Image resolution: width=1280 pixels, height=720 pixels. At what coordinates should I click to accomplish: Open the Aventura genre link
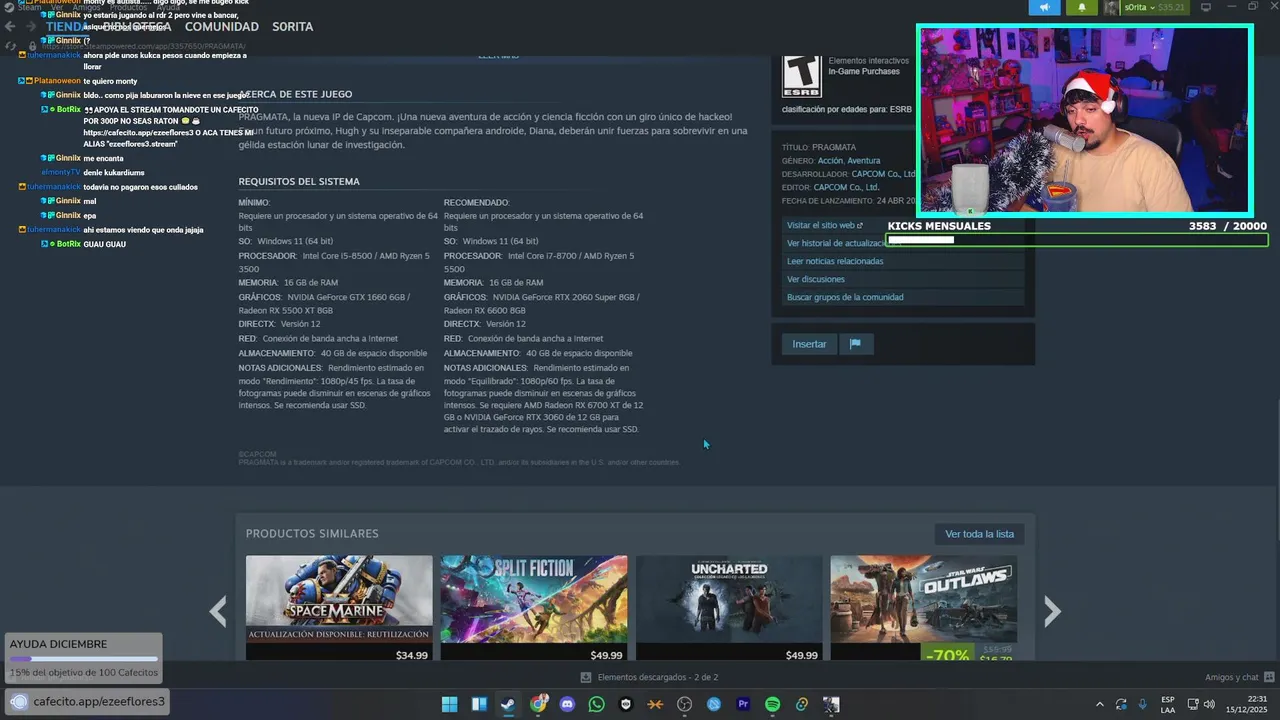pos(864,161)
